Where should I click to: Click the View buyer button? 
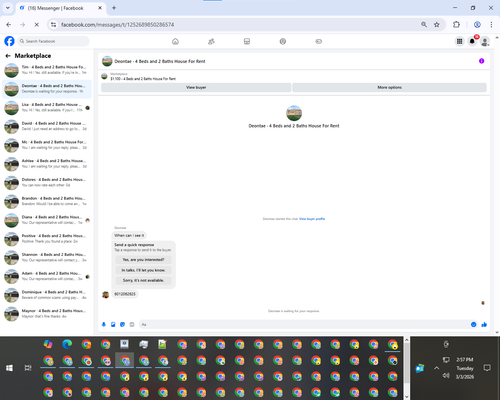[196, 87]
